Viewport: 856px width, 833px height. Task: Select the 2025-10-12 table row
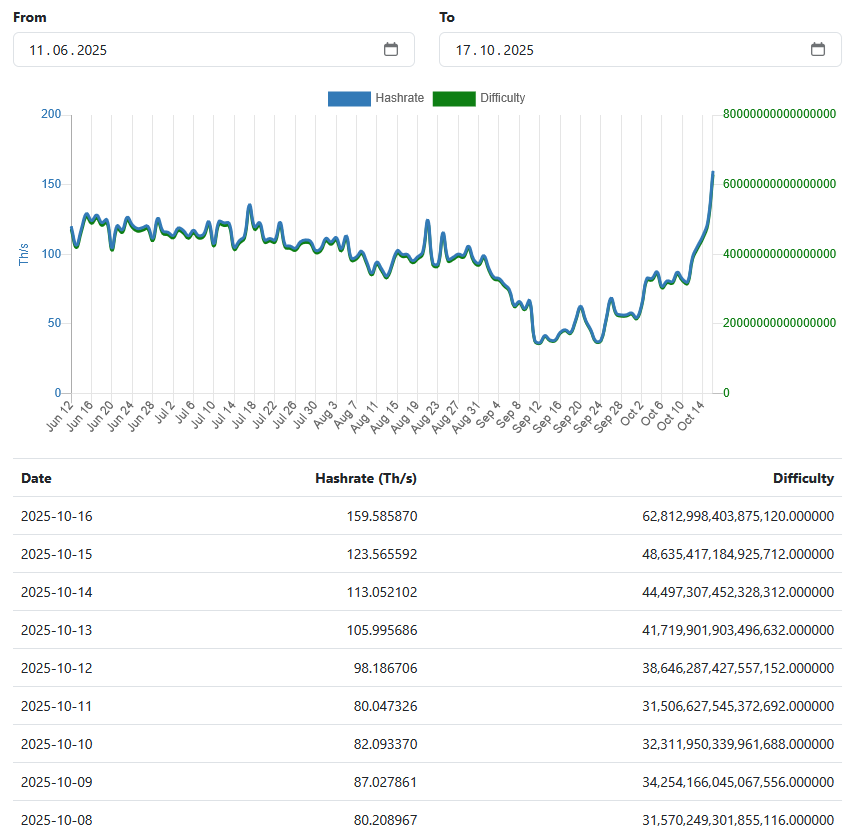[428, 668]
